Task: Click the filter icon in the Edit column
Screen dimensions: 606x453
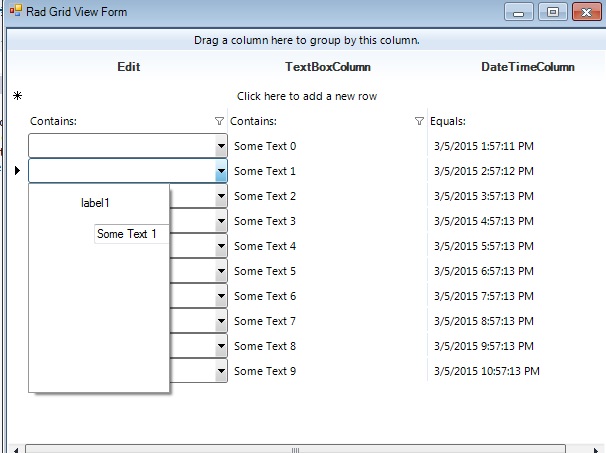Action: point(220,121)
